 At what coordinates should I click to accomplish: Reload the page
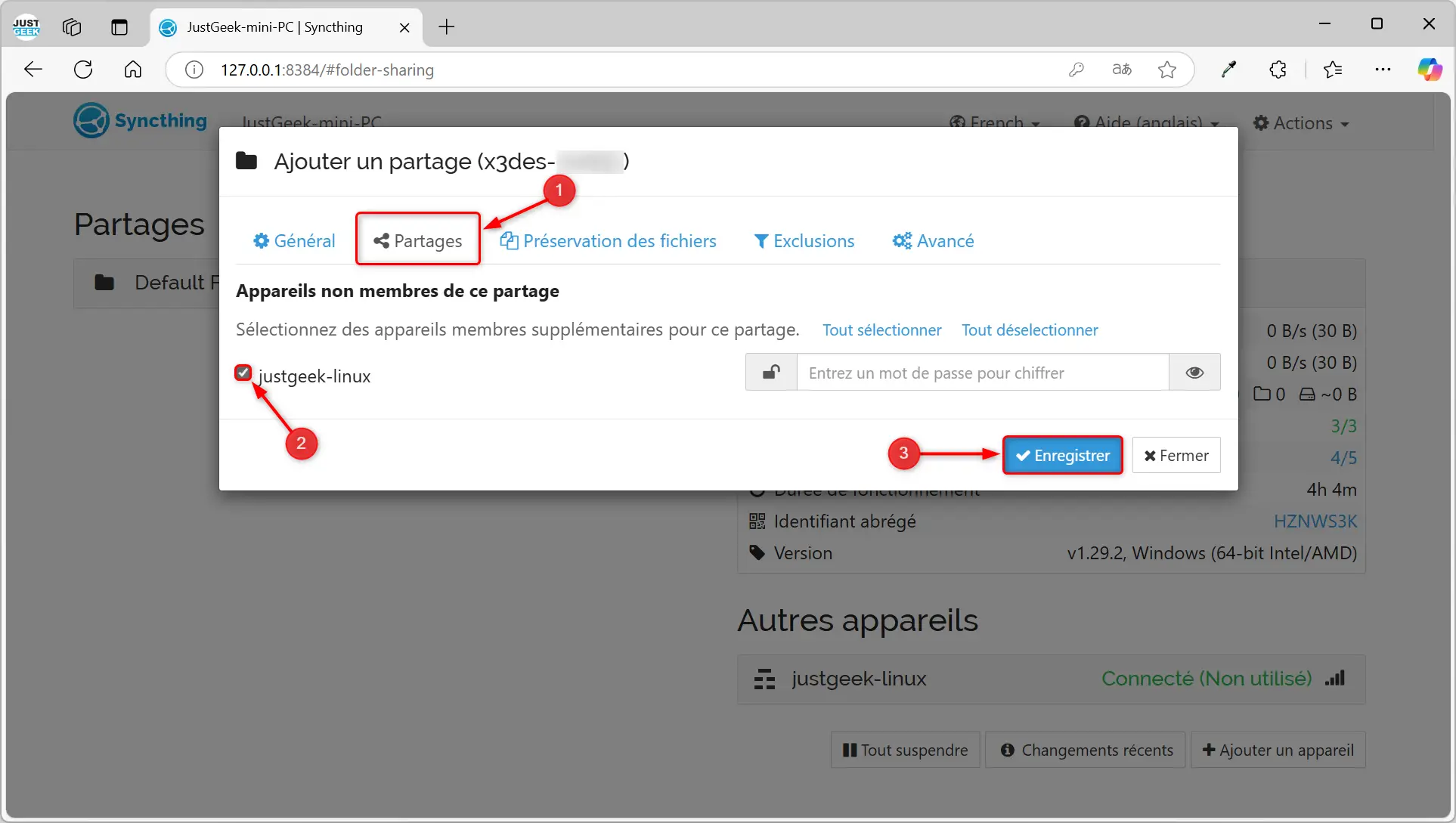[x=83, y=70]
